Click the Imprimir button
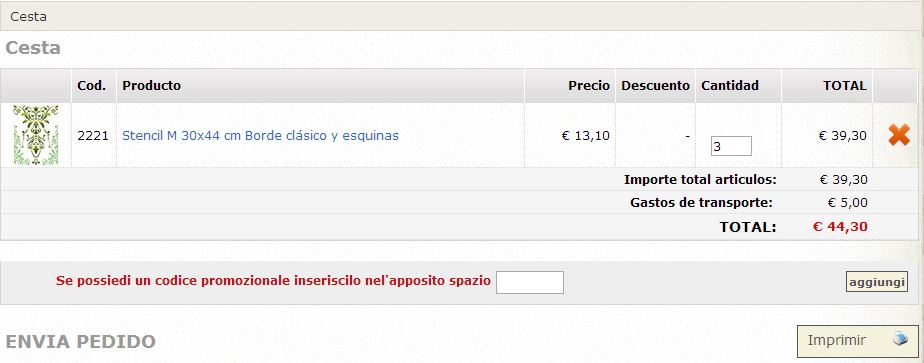924x363 pixels. point(857,341)
